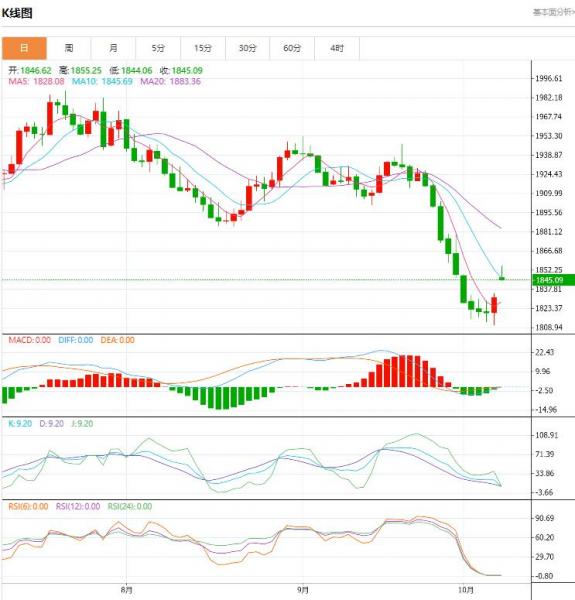Screen dimensions: 575x600
Task: Open the 基本面分析 link
Action: 554,13
